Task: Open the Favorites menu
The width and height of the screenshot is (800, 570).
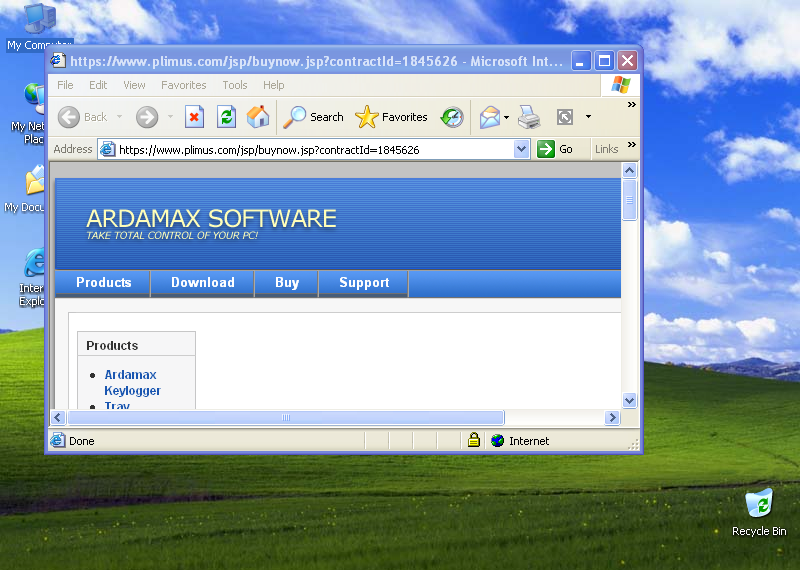Action: [x=184, y=85]
